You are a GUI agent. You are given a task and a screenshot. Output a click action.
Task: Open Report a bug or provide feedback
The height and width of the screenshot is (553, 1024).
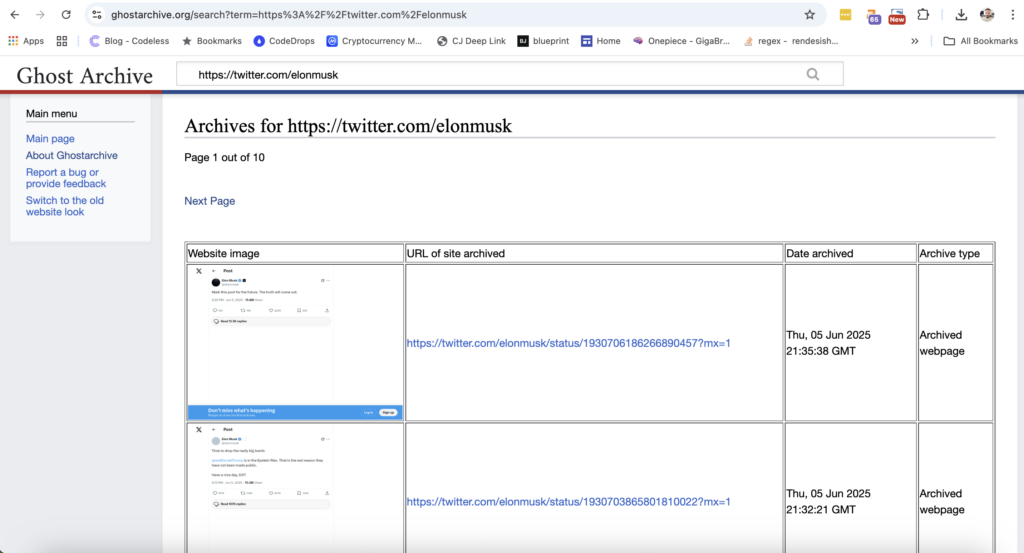tap(66, 178)
